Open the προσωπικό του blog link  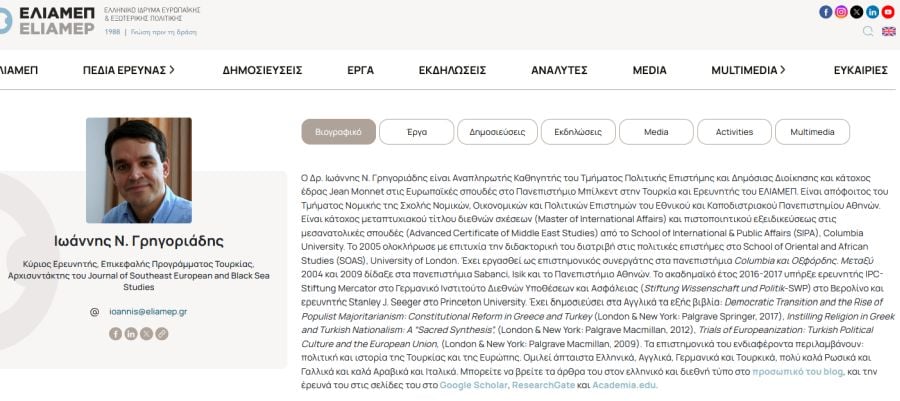click(x=798, y=372)
